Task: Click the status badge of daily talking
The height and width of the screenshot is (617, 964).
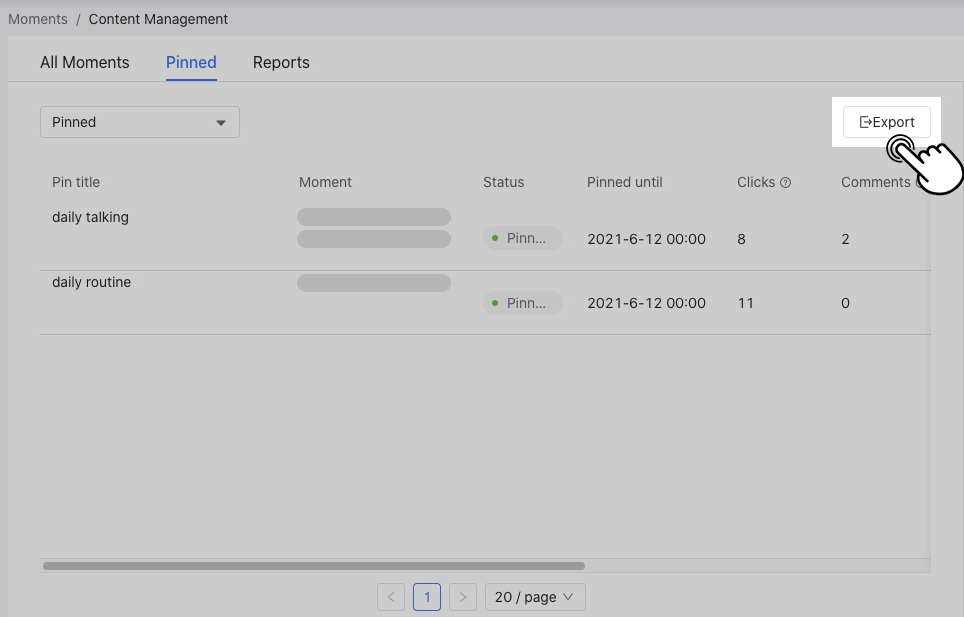Action: point(522,239)
